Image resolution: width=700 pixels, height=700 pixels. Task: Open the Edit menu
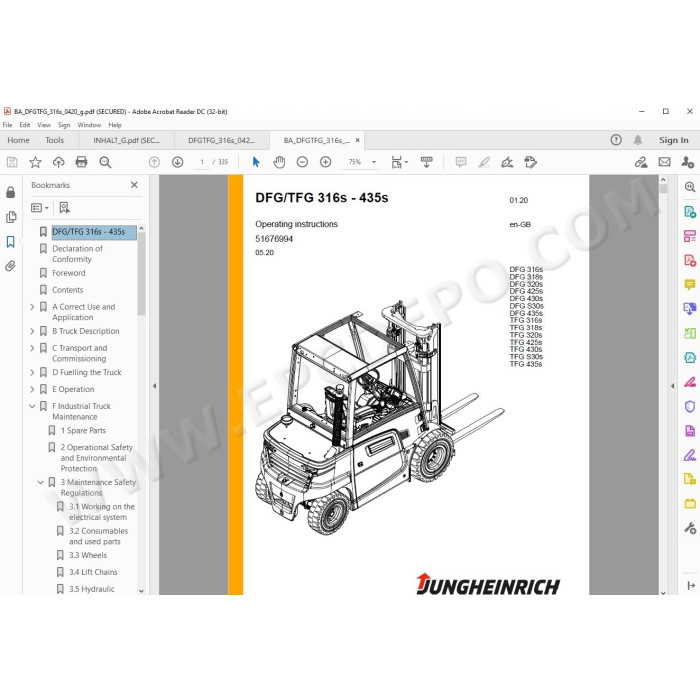pyautogui.click(x=25, y=125)
